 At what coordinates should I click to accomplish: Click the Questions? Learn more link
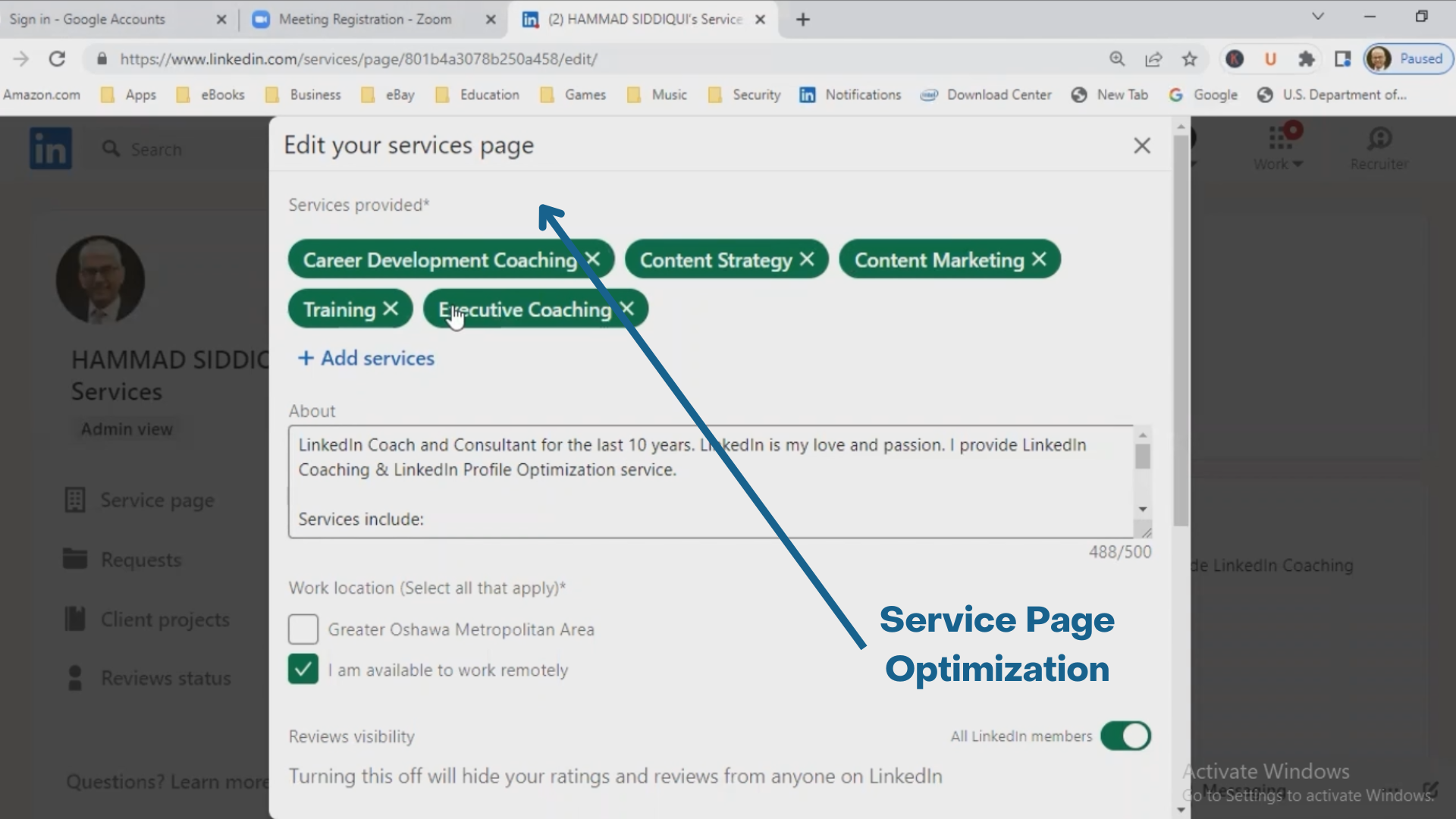coord(168,782)
